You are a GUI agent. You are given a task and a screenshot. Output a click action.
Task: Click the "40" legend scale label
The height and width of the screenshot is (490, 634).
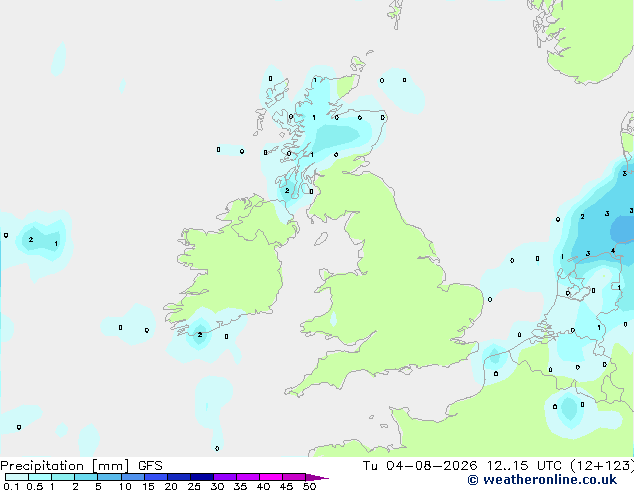pos(263,486)
